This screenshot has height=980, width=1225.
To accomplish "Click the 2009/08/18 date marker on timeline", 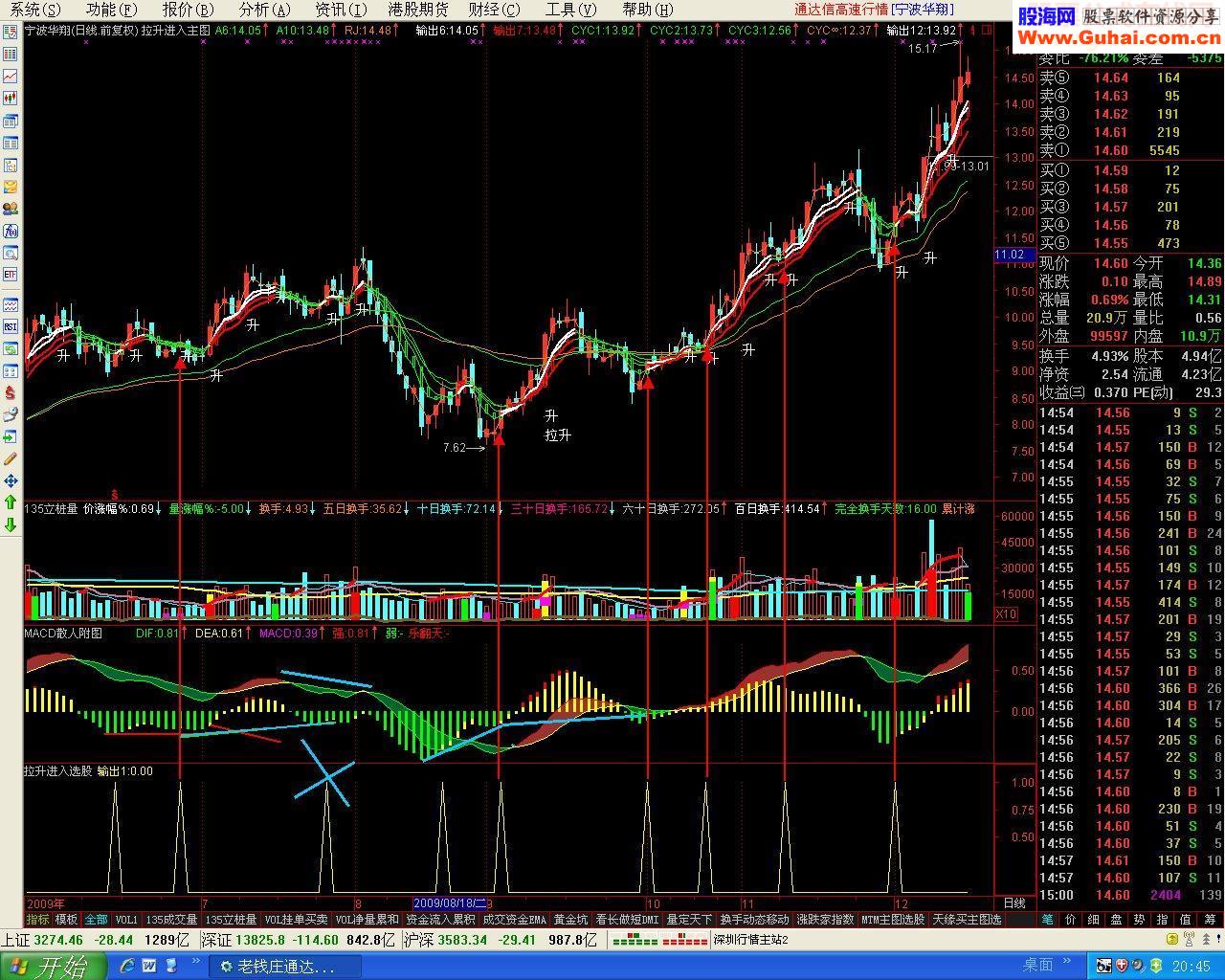I will coord(450,903).
